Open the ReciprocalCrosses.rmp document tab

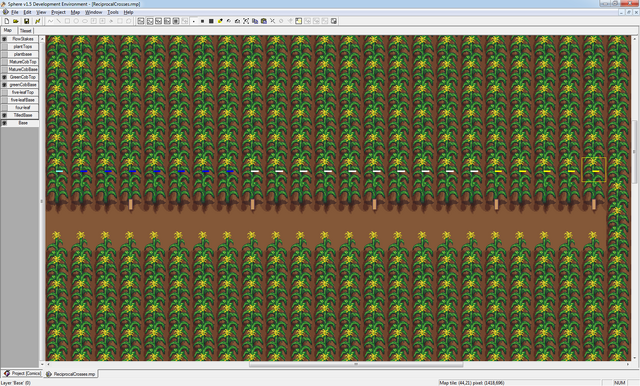pos(71,374)
